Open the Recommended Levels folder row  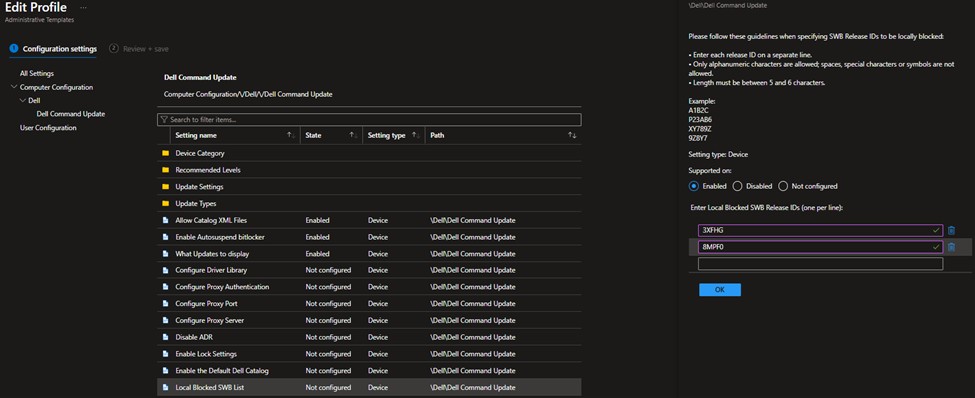tap(369, 170)
